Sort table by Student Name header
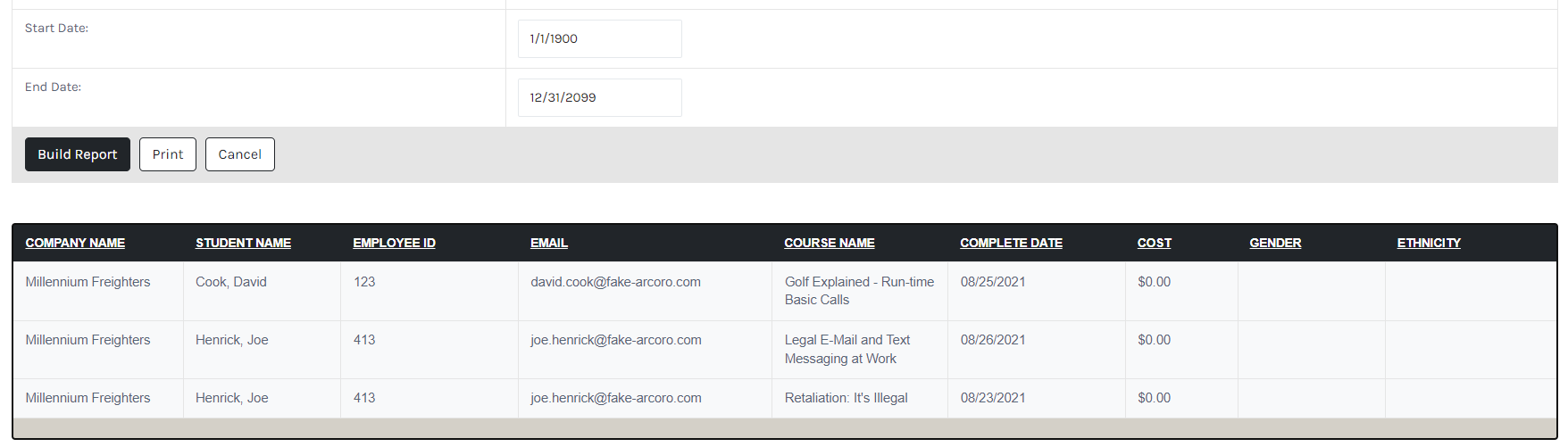Screen dimensions: 1568x447 tap(243, 243)
